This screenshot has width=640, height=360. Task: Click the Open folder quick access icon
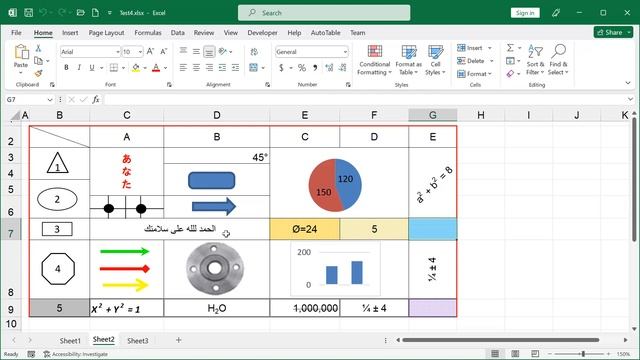[81, 13]
